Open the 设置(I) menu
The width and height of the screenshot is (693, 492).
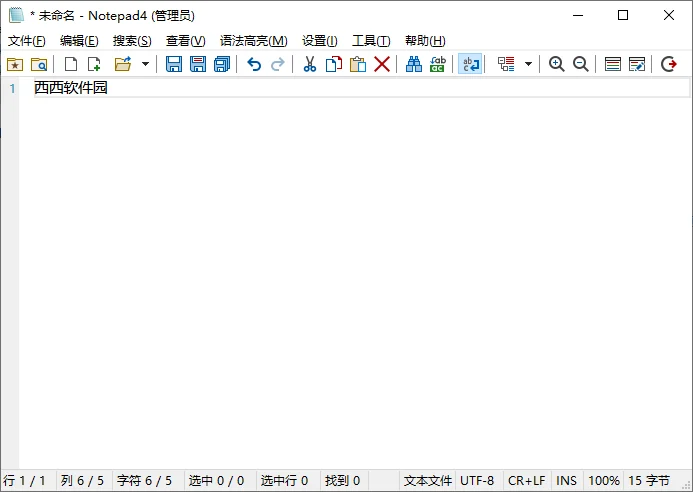(320, 41)
